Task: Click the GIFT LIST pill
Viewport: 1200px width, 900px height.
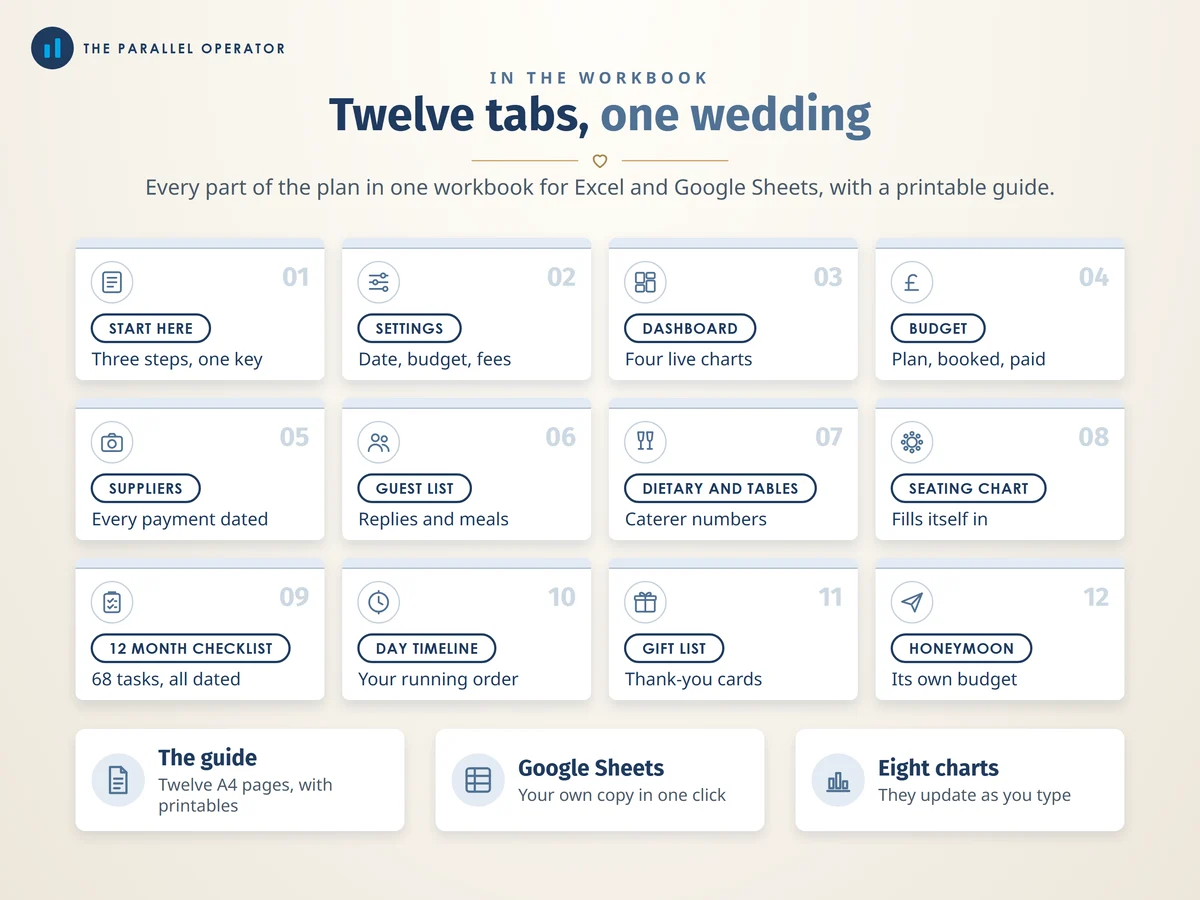Action: [x=674, y=648]
